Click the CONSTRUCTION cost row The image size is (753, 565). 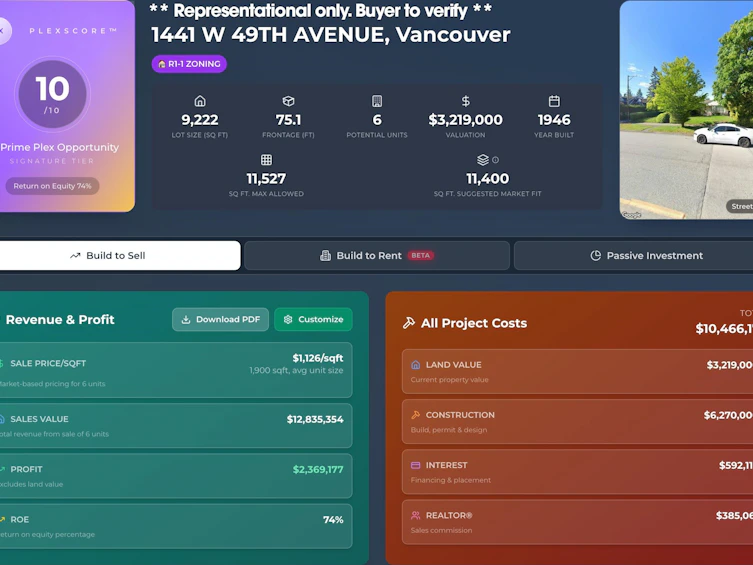(x=577, y=421)
